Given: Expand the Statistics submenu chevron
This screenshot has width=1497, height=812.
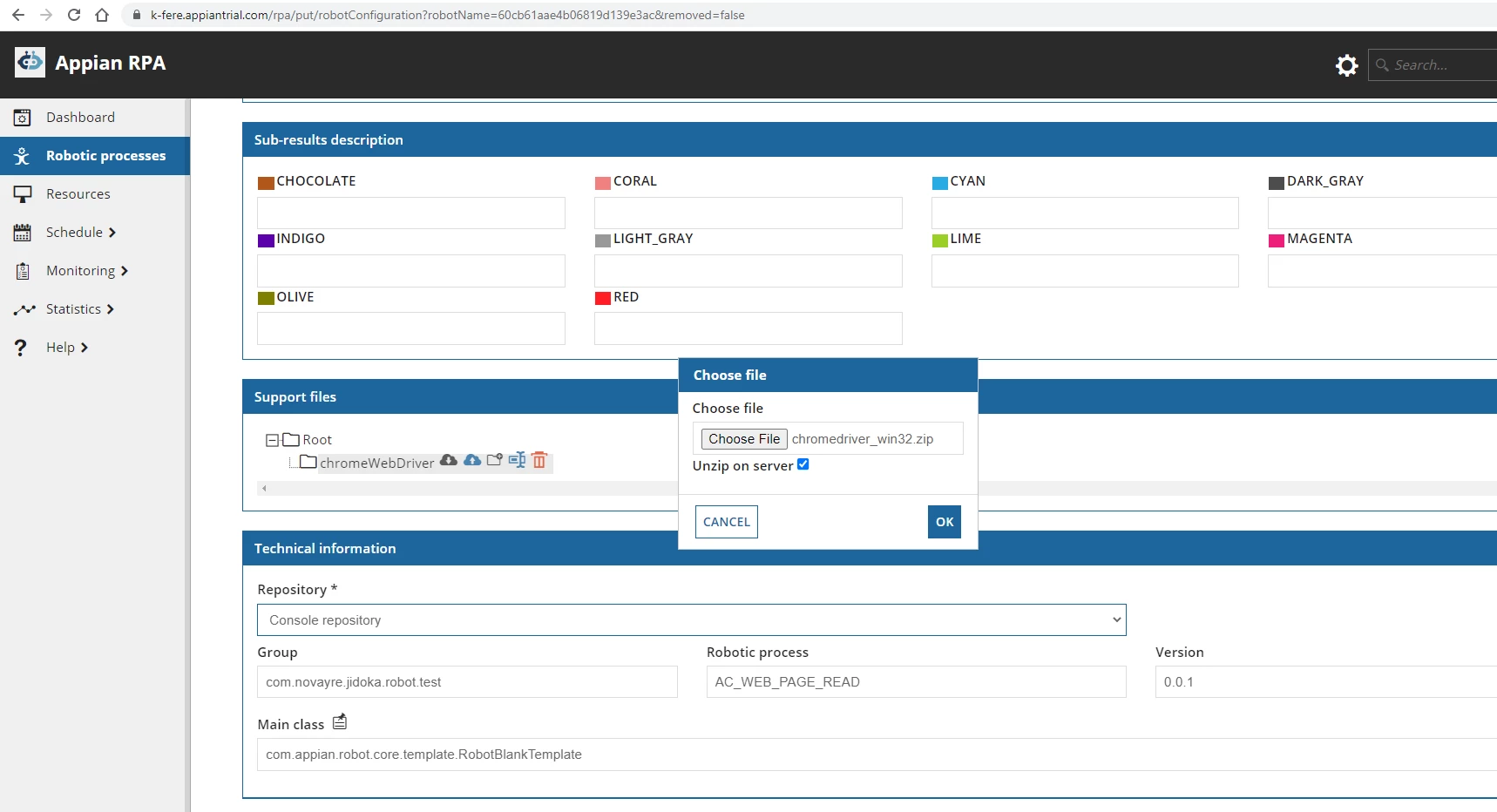Looking at the screenshot, I should (x=111, y=309).
